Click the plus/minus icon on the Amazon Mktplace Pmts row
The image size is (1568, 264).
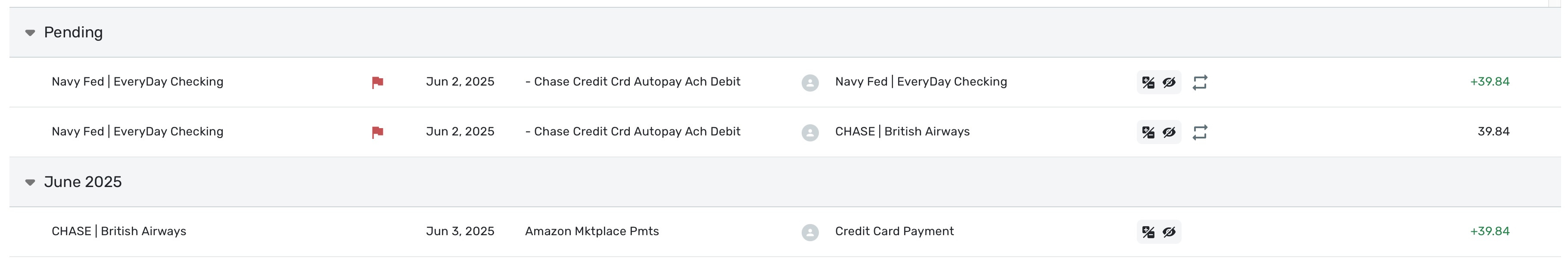point(1148,232)
